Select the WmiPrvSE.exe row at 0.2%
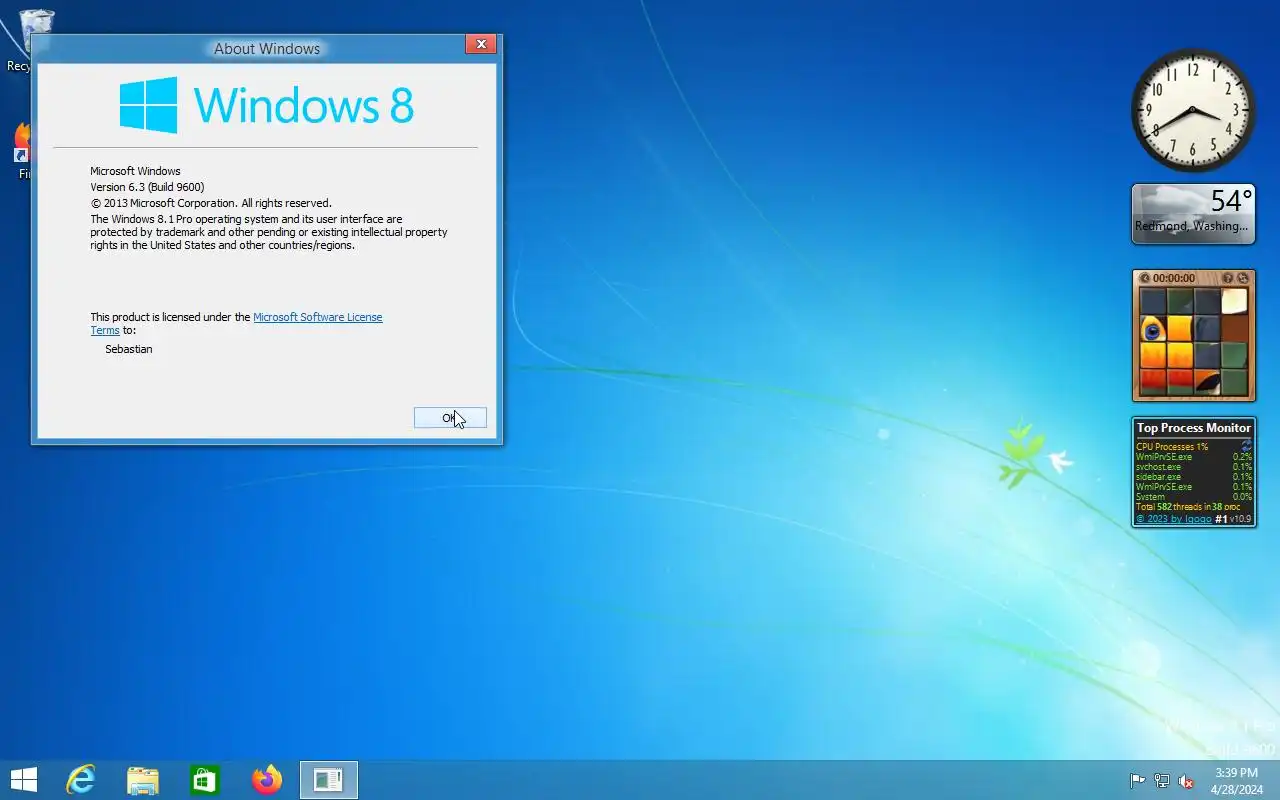 tap(1193, 457)
